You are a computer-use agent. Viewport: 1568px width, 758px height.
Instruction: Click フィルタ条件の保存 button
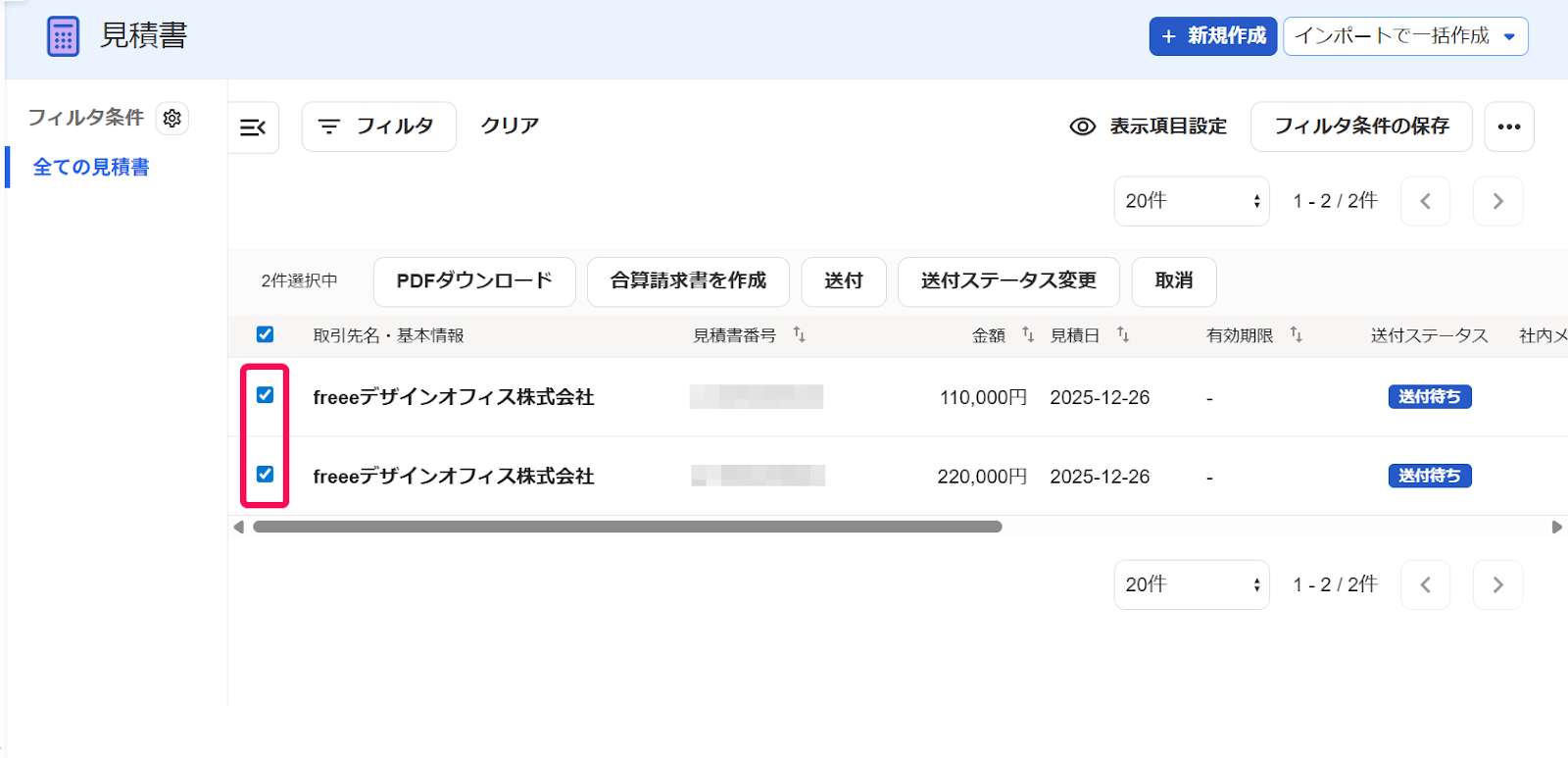click(1361, 126)
